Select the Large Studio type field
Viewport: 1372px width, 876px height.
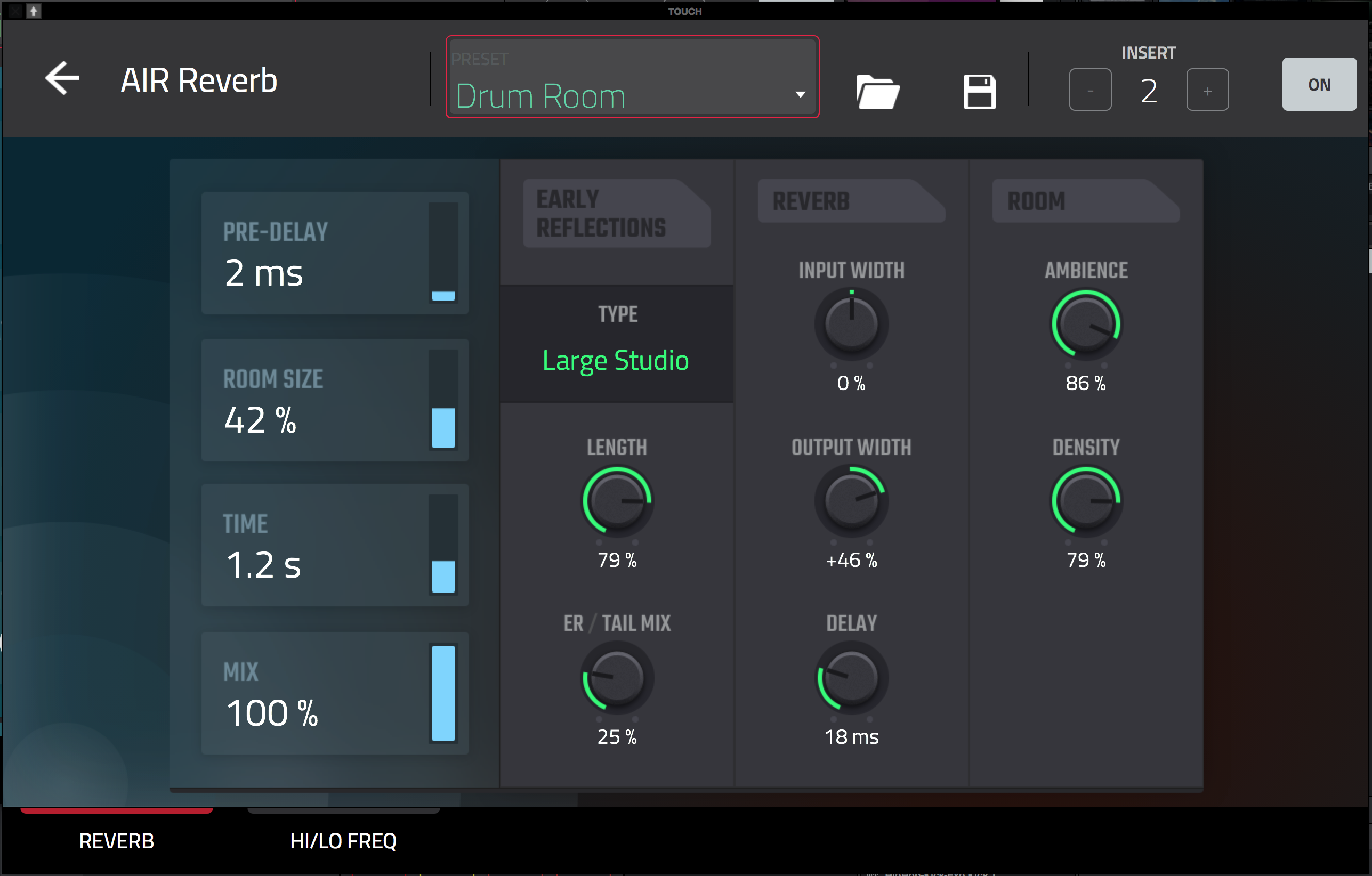tap(617, 344)
